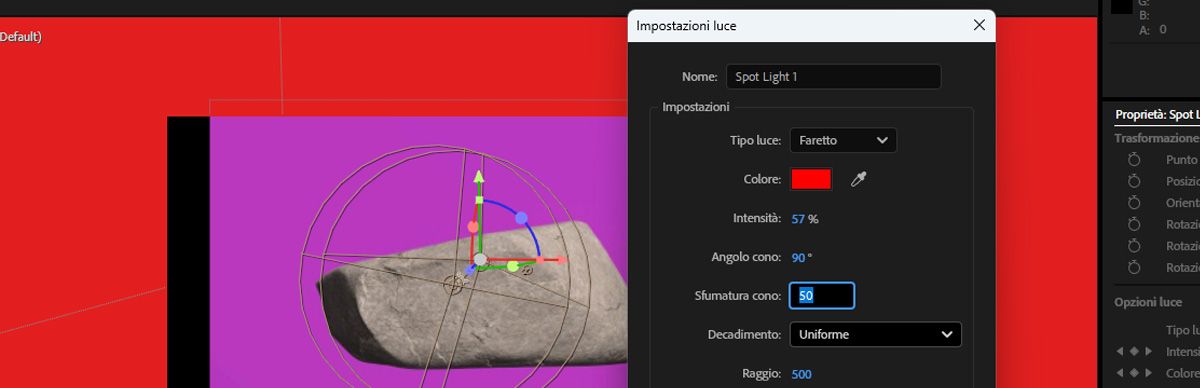Click the Sfumatura cono field with 50
This screenshot has width=1200, height=388.
pos(822,295)
